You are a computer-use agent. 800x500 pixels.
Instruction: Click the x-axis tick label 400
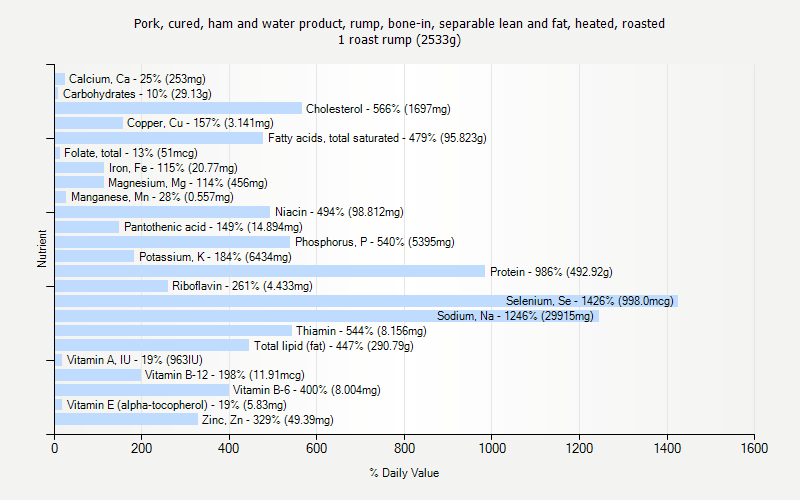tap(229, 448)
